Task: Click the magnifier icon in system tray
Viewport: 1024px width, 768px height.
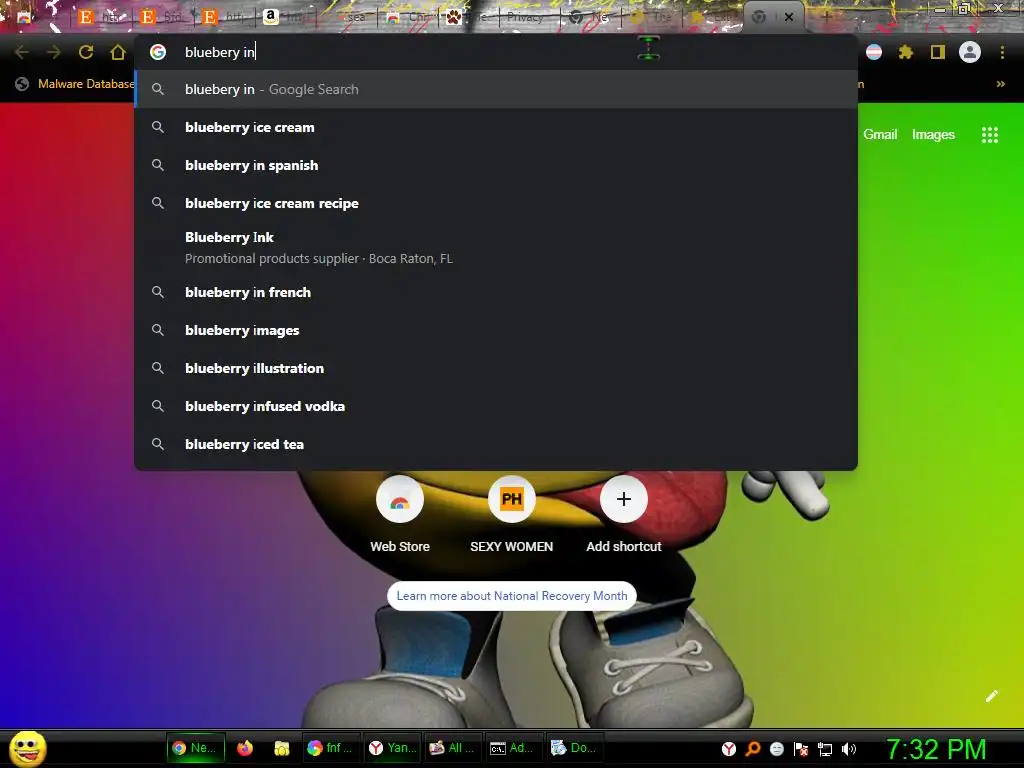Action: pos(753,749)
